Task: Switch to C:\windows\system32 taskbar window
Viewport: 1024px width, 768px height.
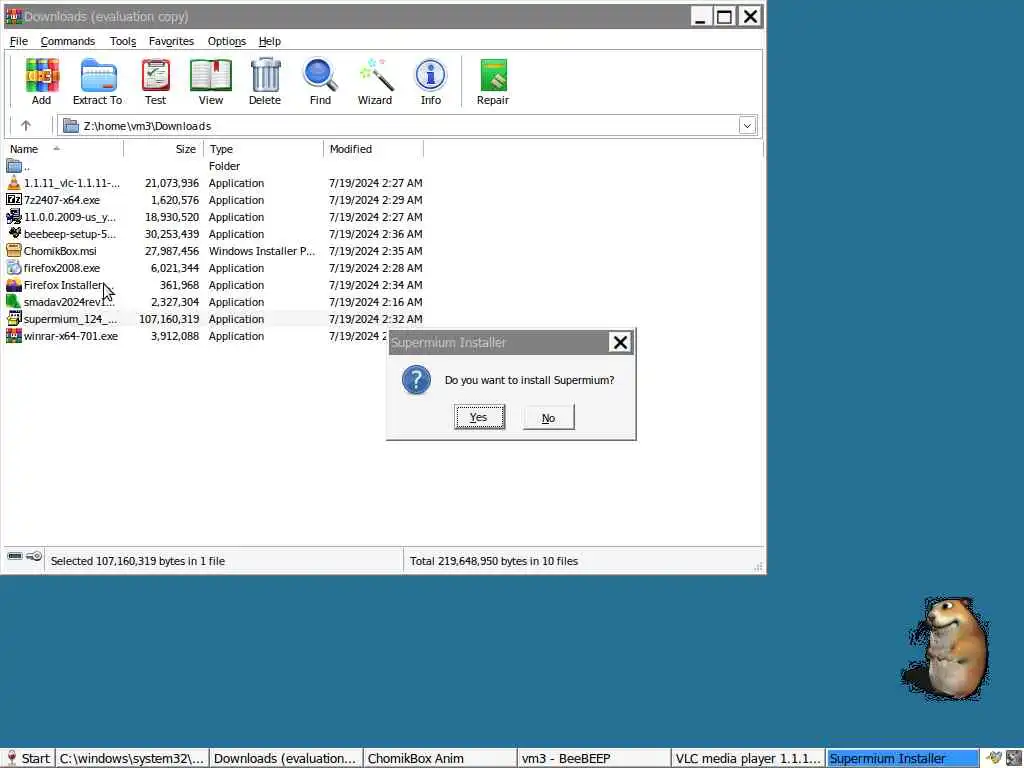Action: (x=132, y=758)
